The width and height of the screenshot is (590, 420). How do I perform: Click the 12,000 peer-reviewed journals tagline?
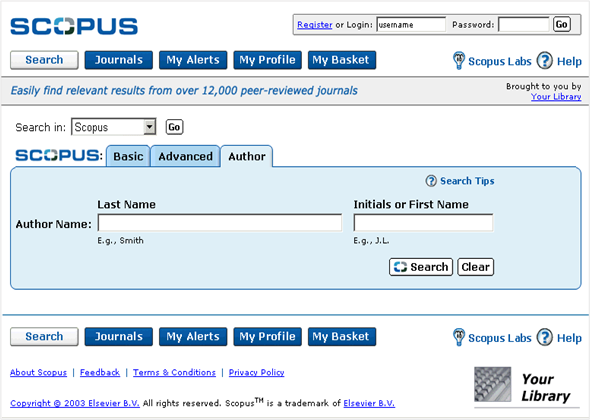[x=184, y=91]
